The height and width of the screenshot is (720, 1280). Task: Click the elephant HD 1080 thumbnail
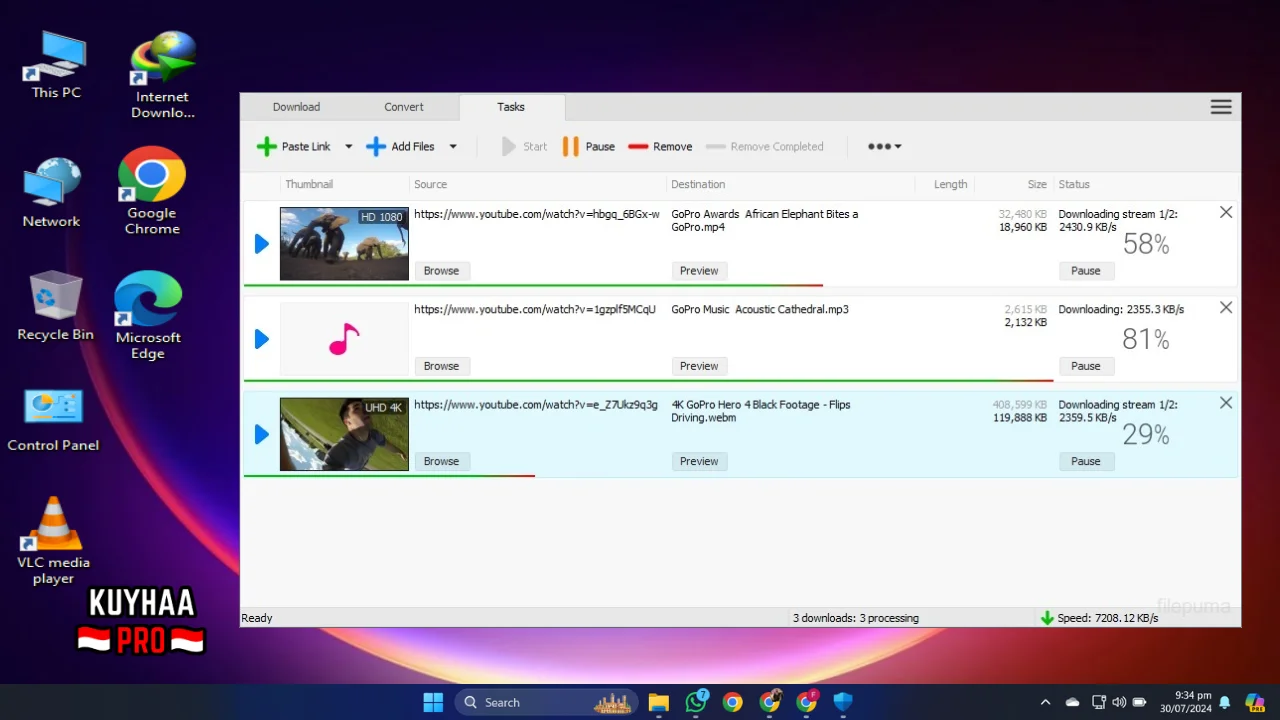pyautogui.click(x=344, y=244)
